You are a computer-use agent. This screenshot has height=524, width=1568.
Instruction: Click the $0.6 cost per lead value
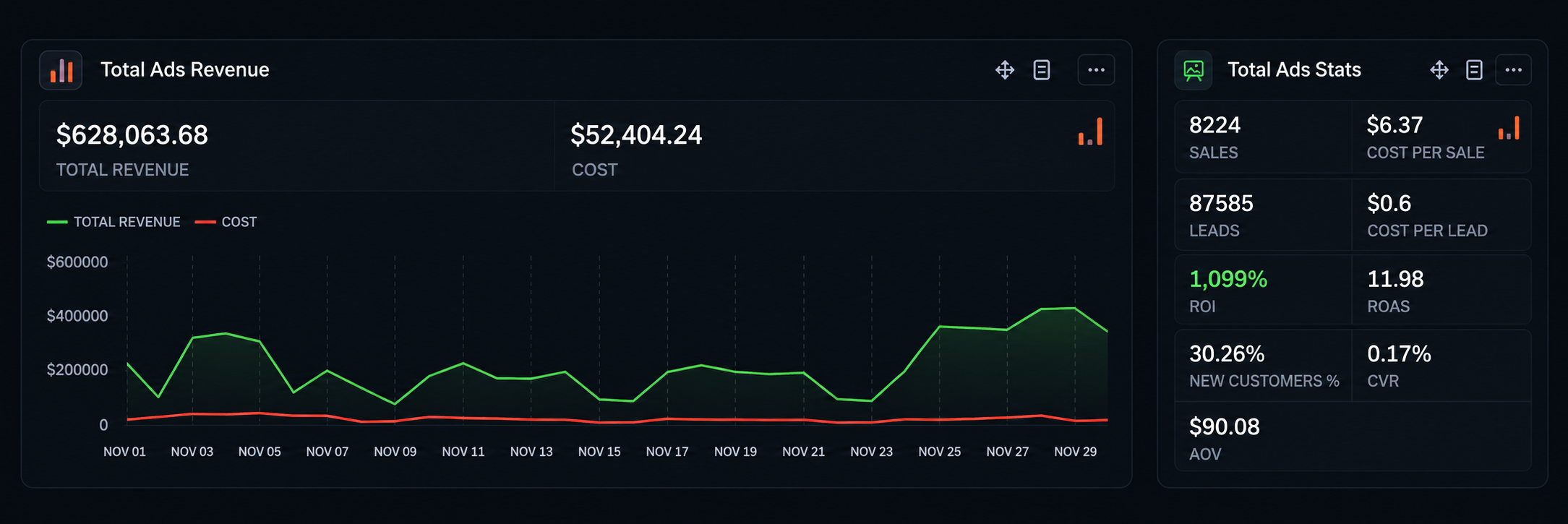tap(1389, 203)
